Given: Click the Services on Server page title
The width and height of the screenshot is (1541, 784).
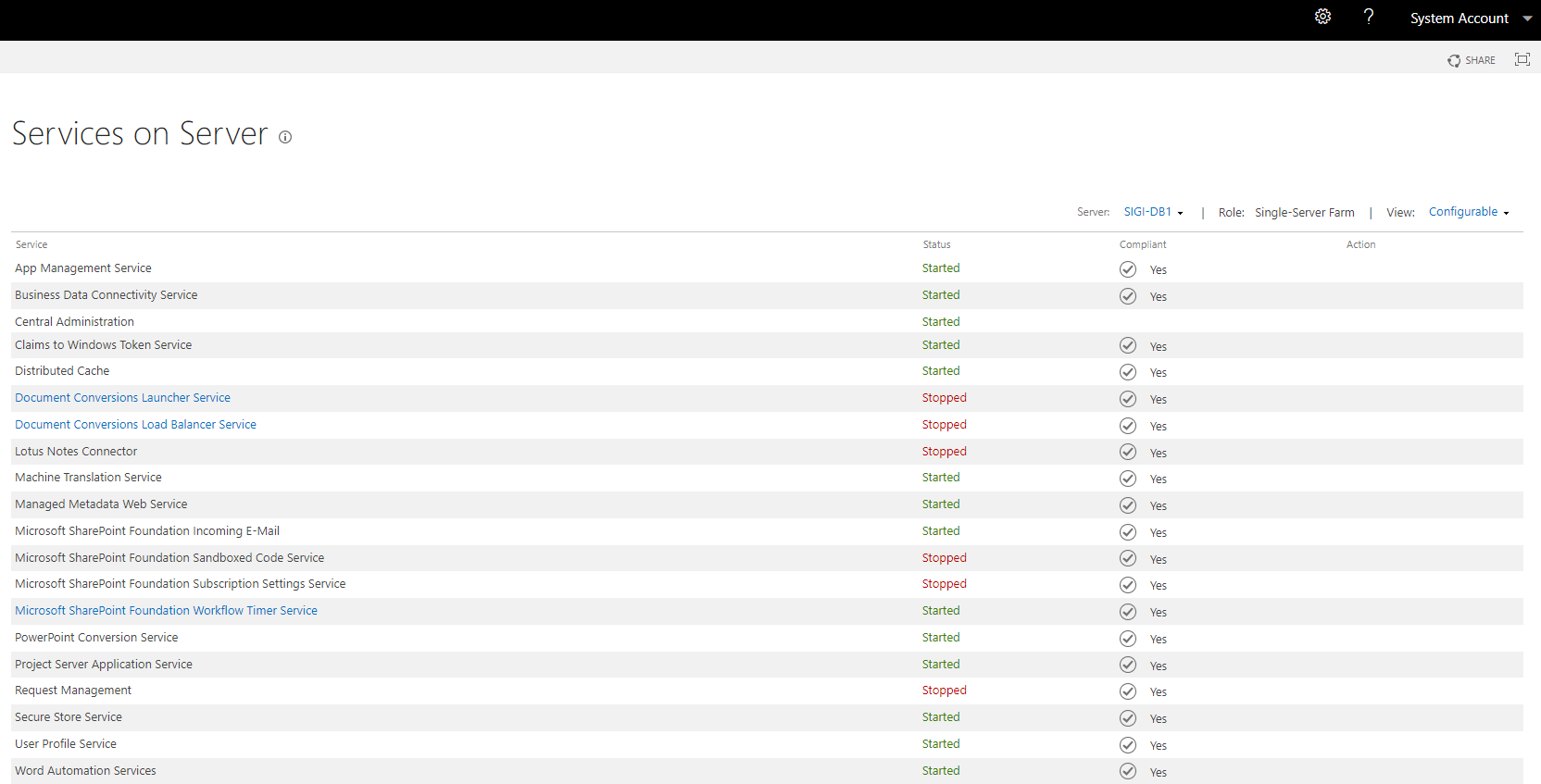Looking at the screenshot, I should [x=140, y=133].
